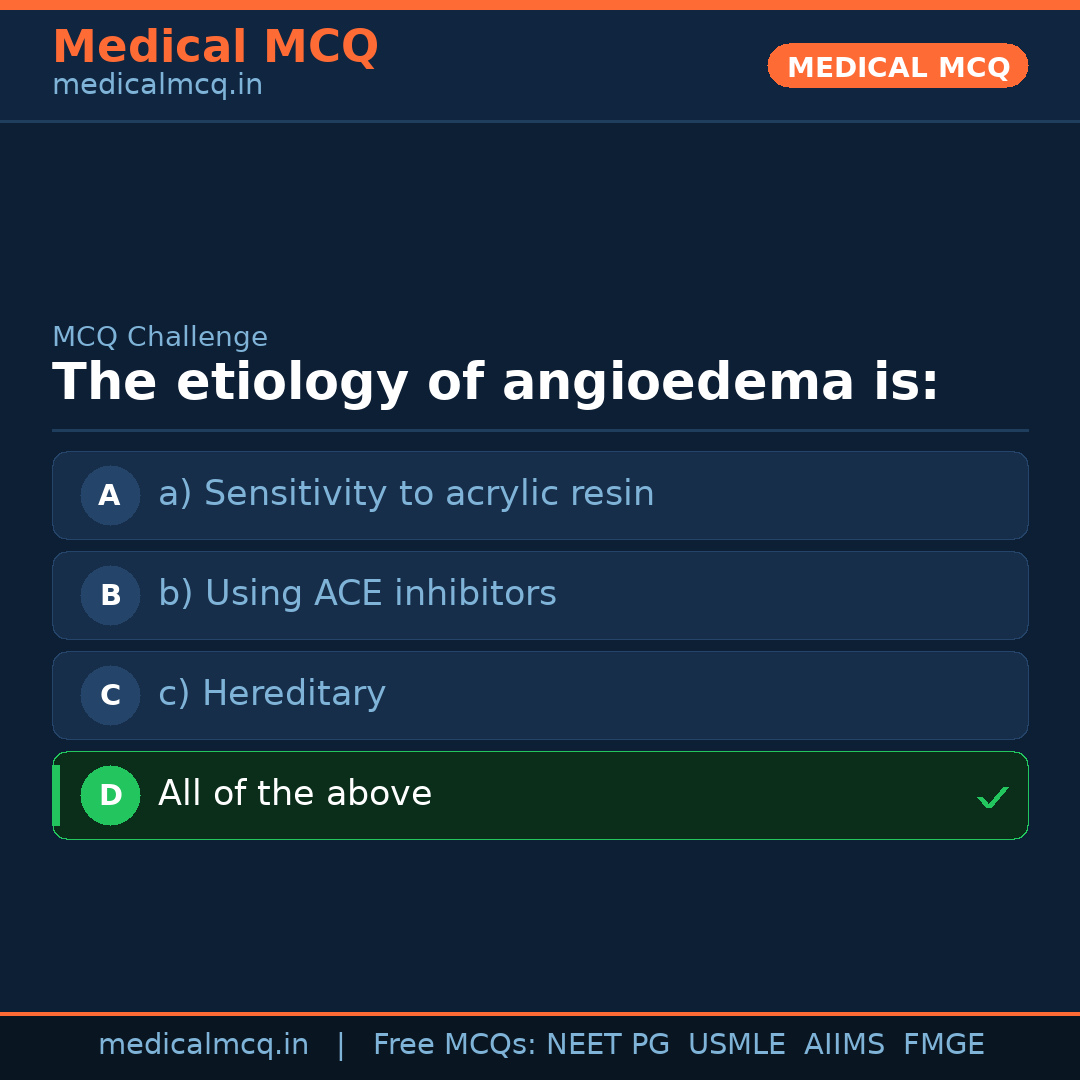The width and height of the screenshot is (1080, 1080).
Task: Click the circled letter B badge
Action: 110,595
